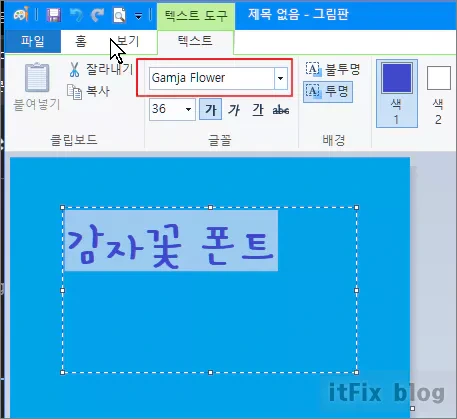The height and width of the screenshot is (419, 457).
Task: Click inside the 감자꽃 폰트 text
Action: pyautogui.click(x=171, y=246)
